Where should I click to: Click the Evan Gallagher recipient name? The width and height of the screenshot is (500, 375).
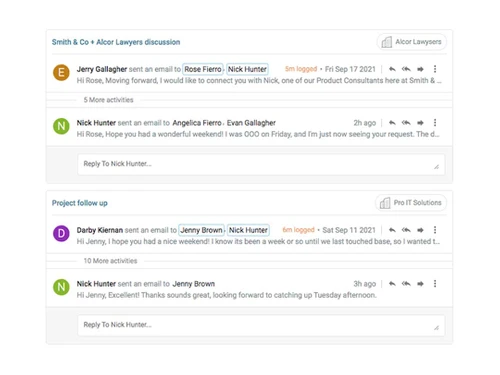click(251, 123)
